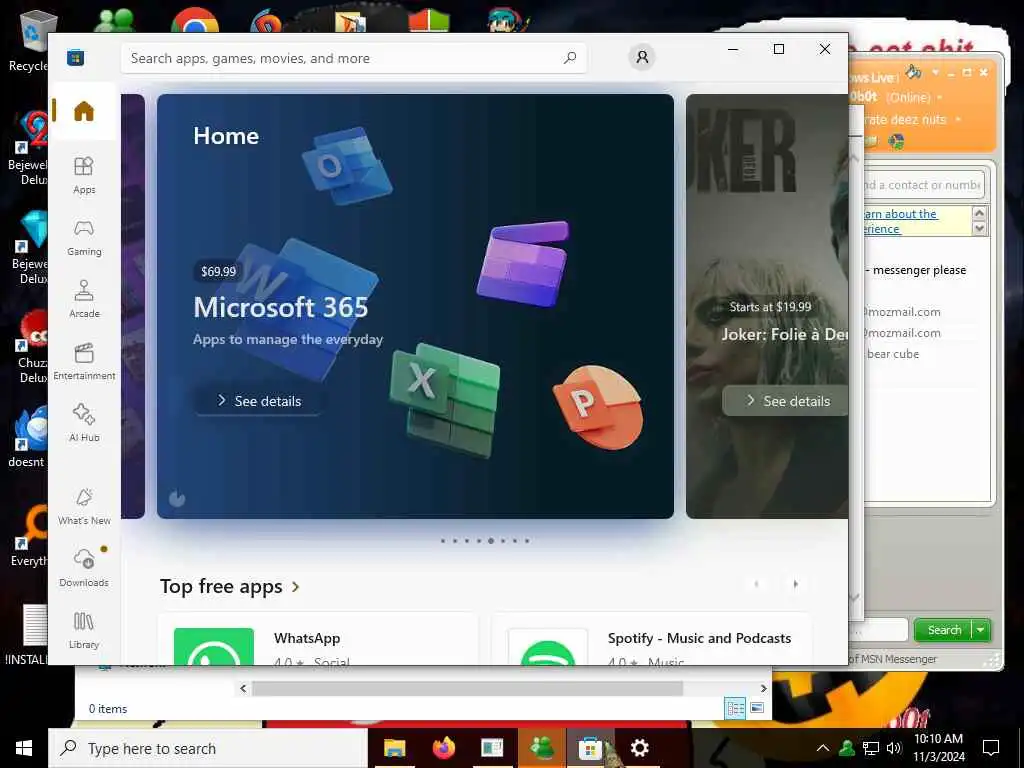Select the active carousel page dot
The height and width of the screenshot is (768, 1024).
pyautogui.click(x=490, y=541)
